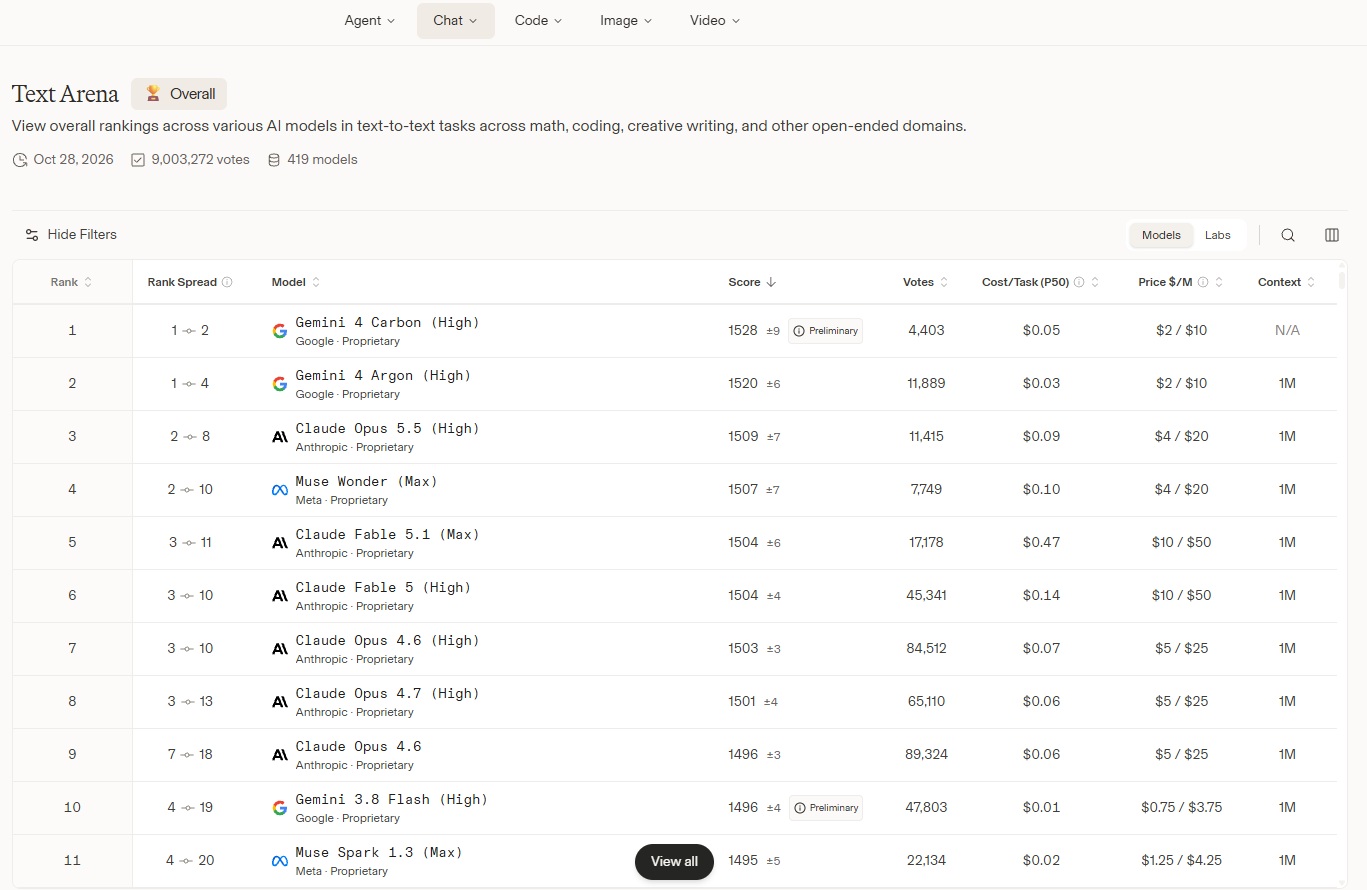The image size is (1367, 890).
Task: Click the clock icon beside Oct 28, 2026
Action: click(20, 160)
